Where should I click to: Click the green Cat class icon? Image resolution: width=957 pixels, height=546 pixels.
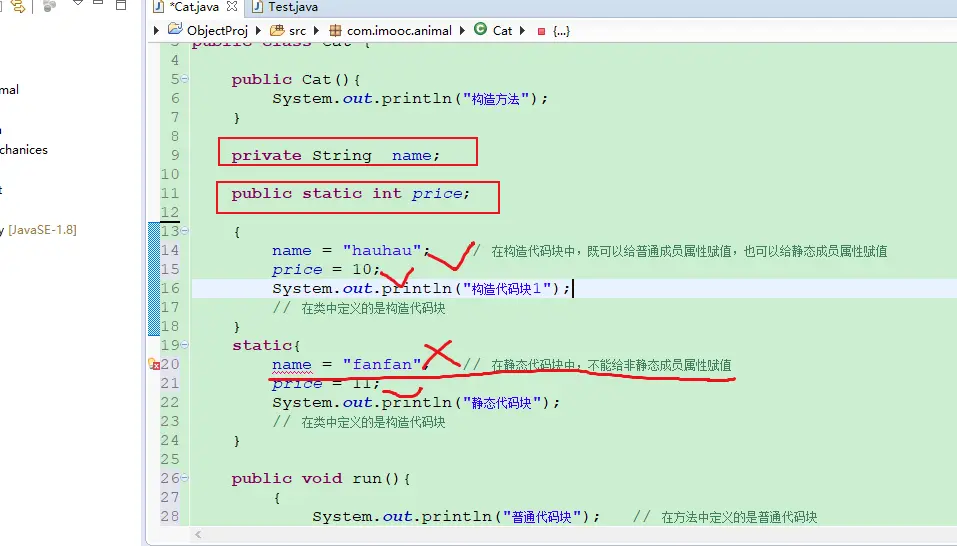[x=480, y=29]
